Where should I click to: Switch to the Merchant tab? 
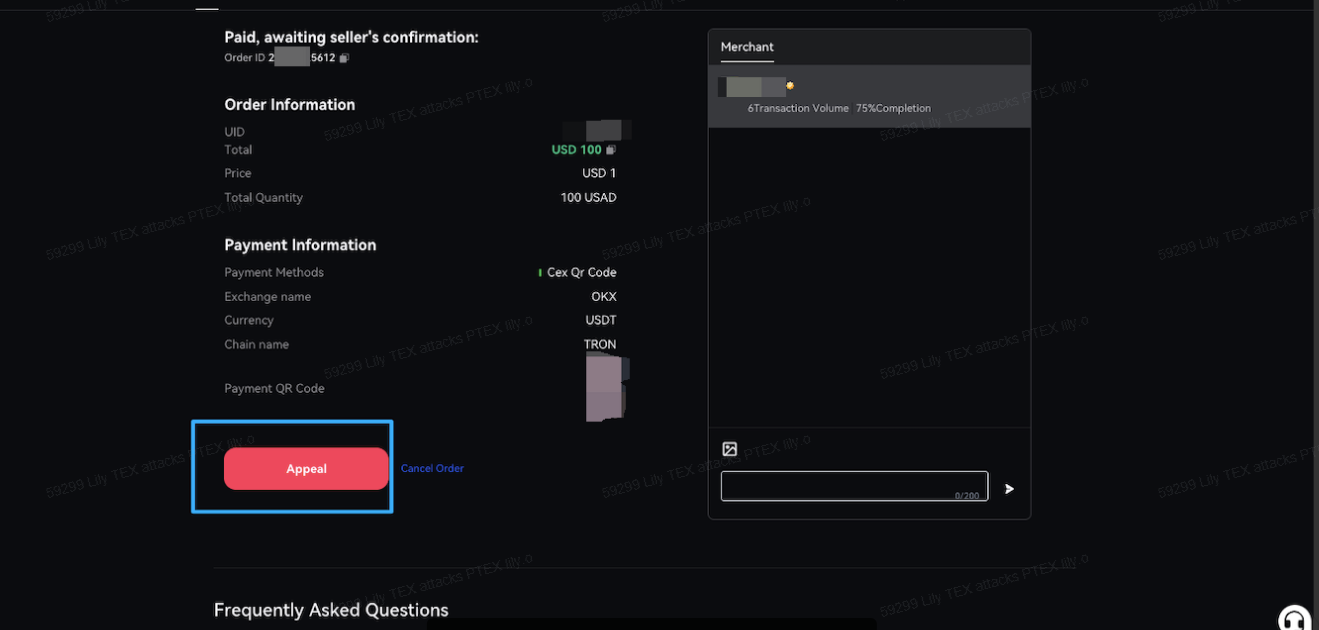(747, 47)
